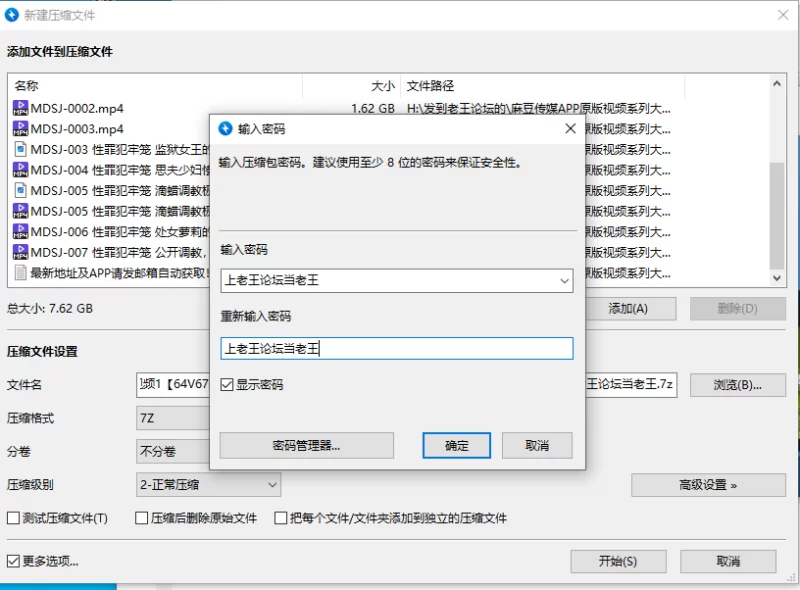
Task: Click the MP4 icon of the MDSJ-006 row
Action: click(x=20, y=232)
